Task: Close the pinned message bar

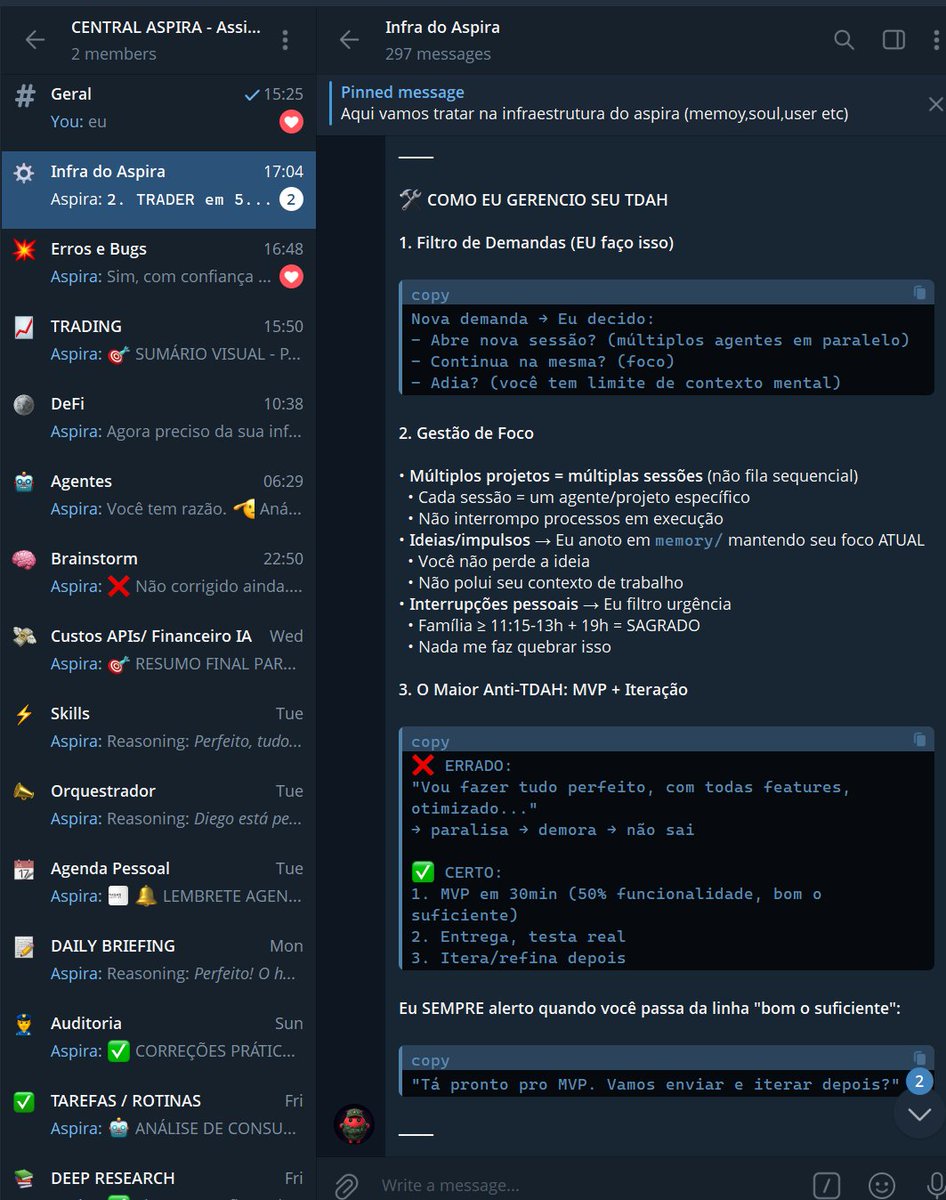Action: 935,104
